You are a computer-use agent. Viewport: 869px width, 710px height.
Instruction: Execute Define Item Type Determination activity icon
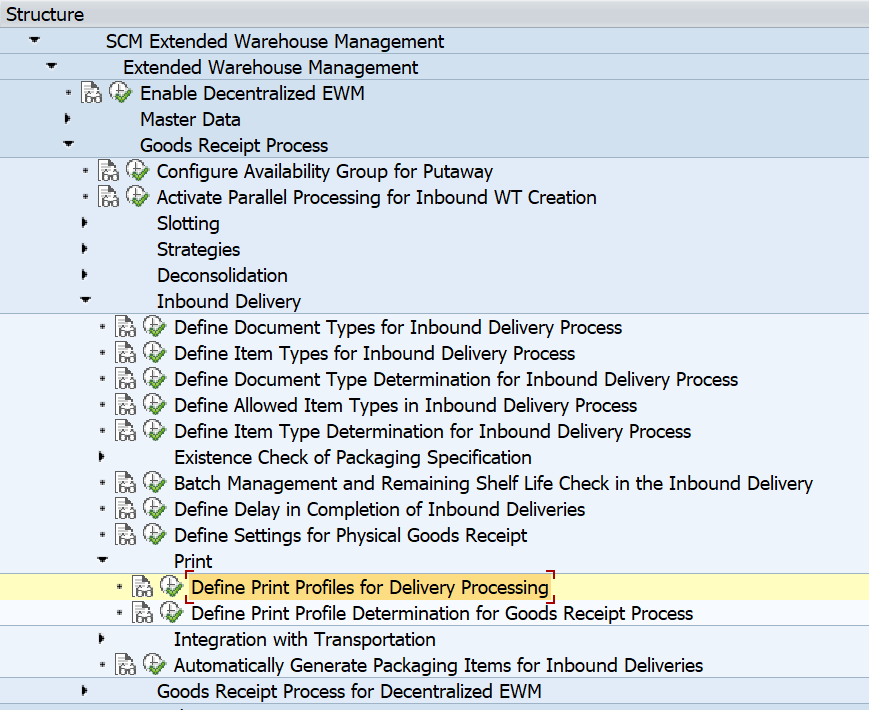155,430
